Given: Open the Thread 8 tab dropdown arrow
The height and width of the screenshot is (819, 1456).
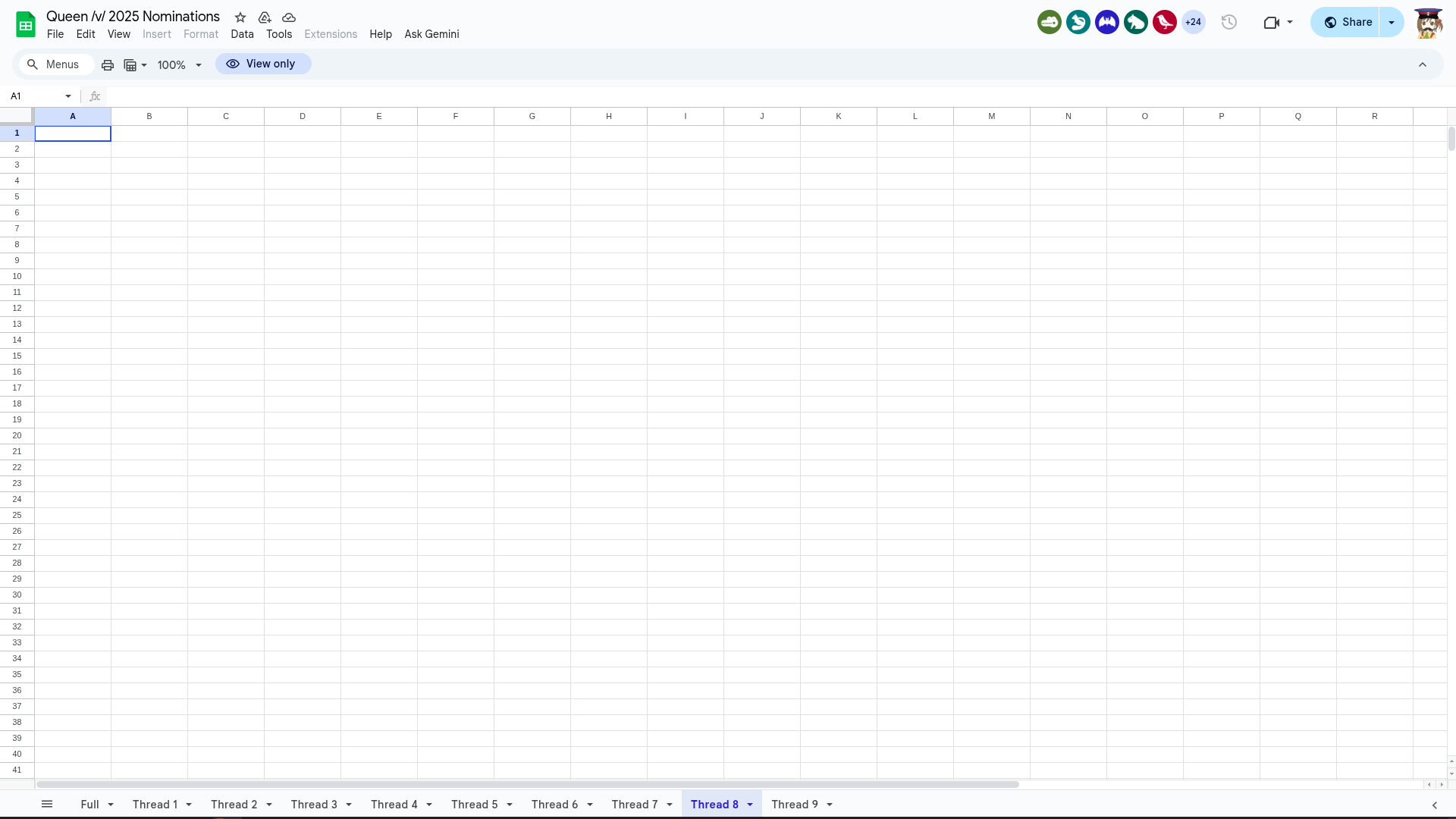Looking at the screenshot, I should pyautogui.click(x=750, y=805).
